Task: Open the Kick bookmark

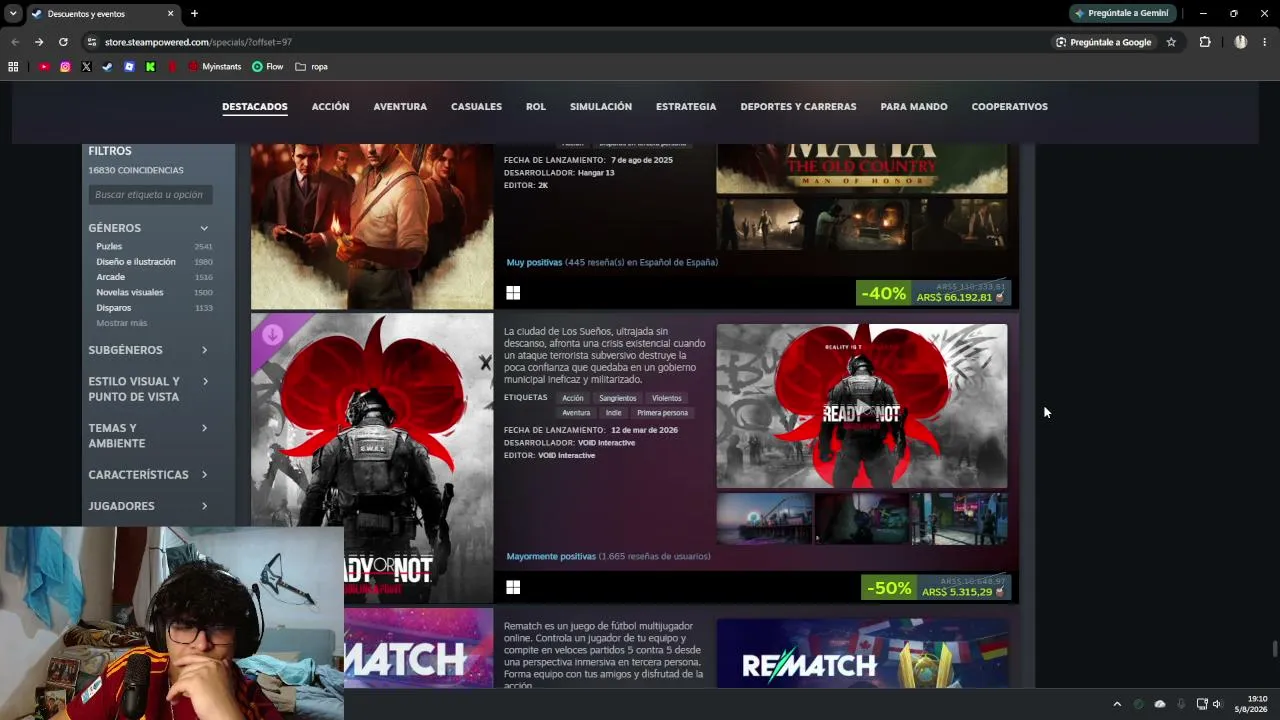Action: (150, 67)
